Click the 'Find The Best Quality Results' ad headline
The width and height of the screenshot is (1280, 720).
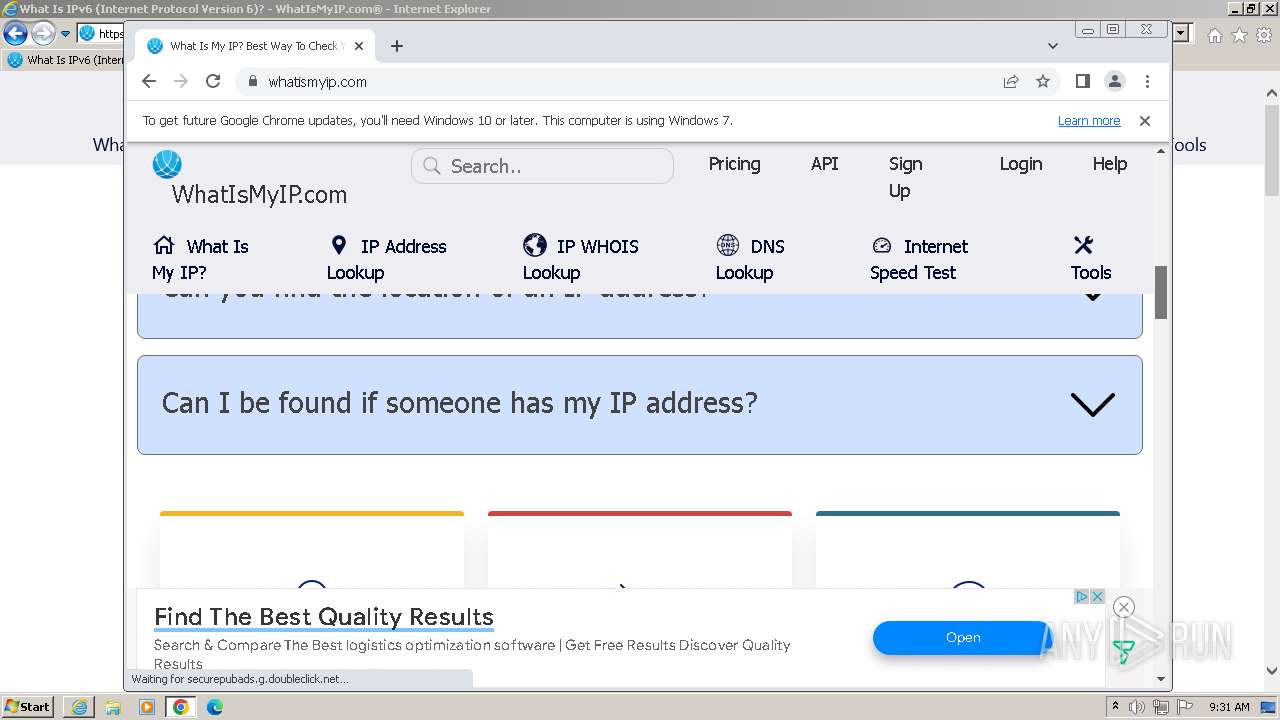click(324, 617)
